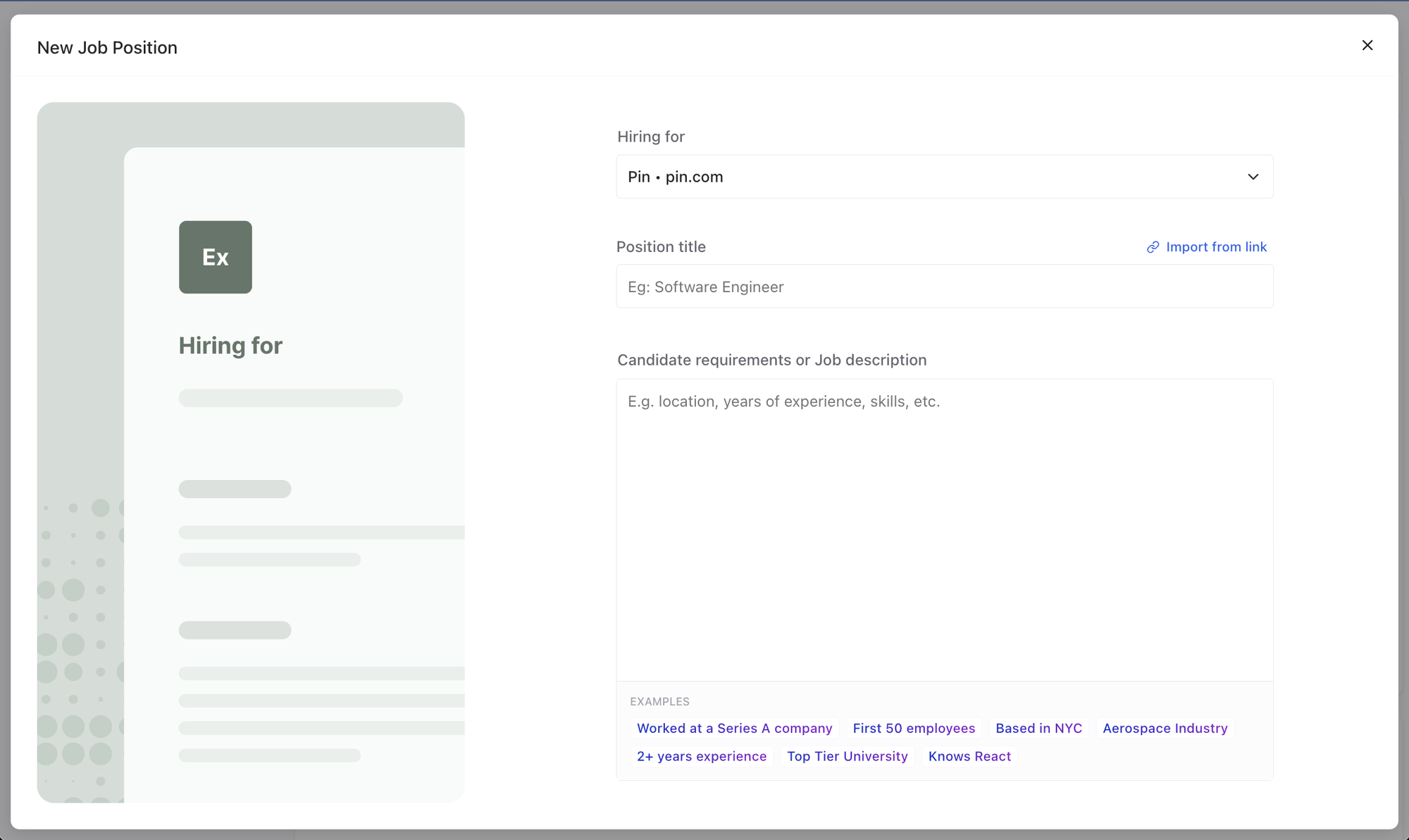Expand the Hiring for dropdown chevron

[1253, 177]
